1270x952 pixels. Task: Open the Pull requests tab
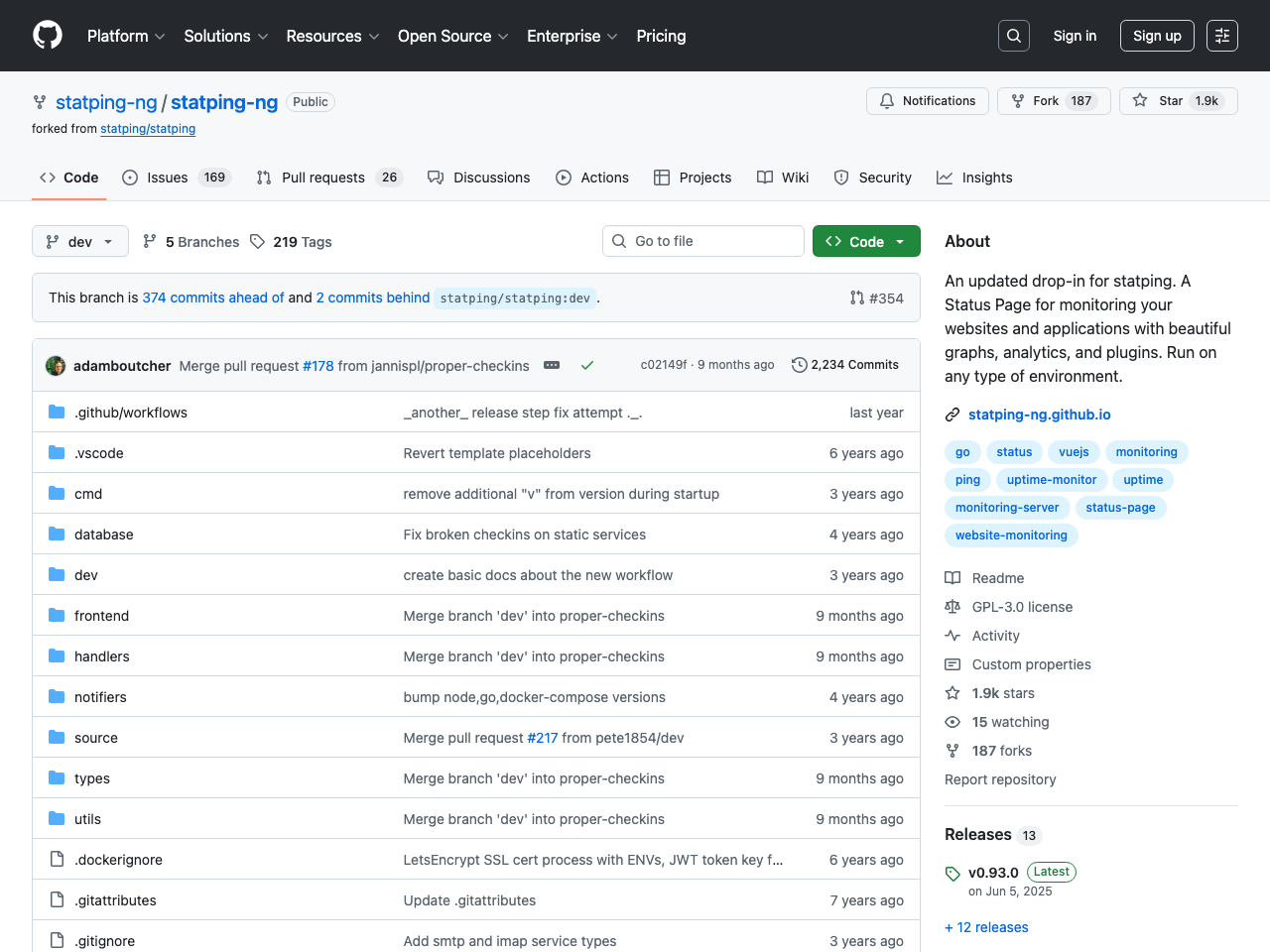click(x=320, y=178)
